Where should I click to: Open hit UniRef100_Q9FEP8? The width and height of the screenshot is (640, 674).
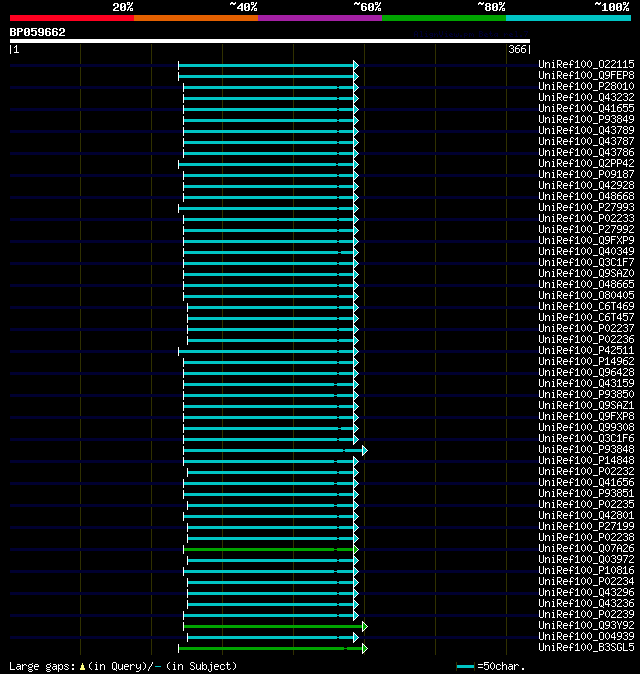pyautogui.click(x=586, y=76)
